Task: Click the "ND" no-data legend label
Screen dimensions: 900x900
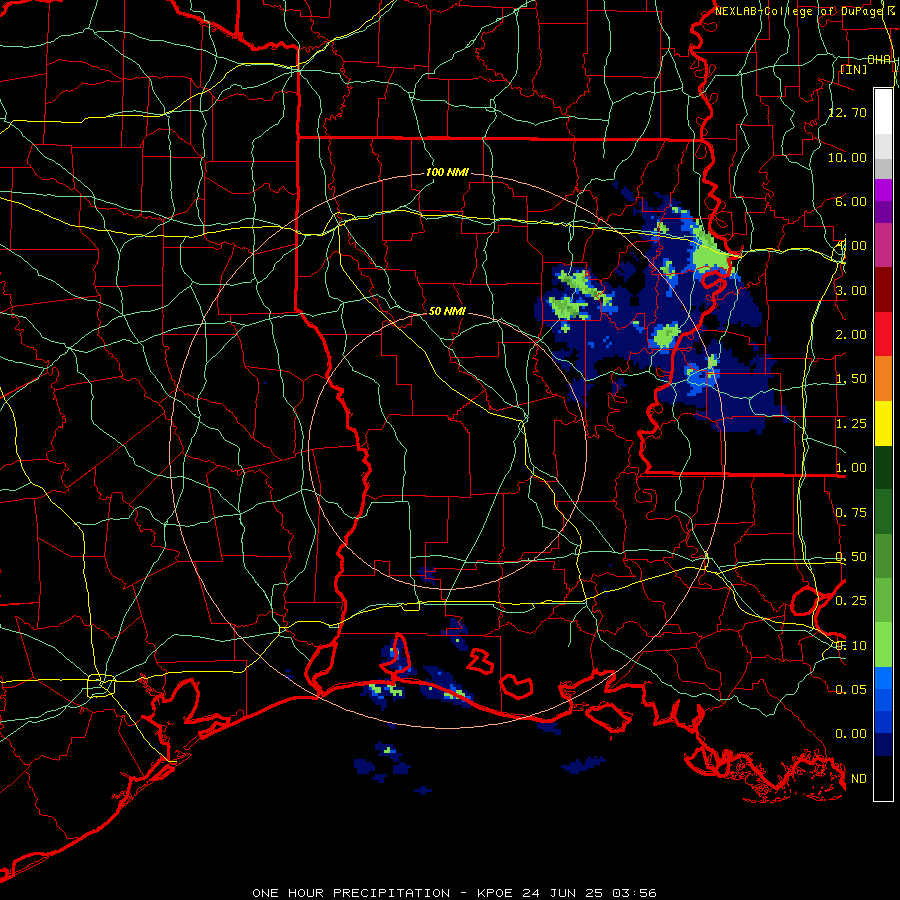Action: point(859,779)
